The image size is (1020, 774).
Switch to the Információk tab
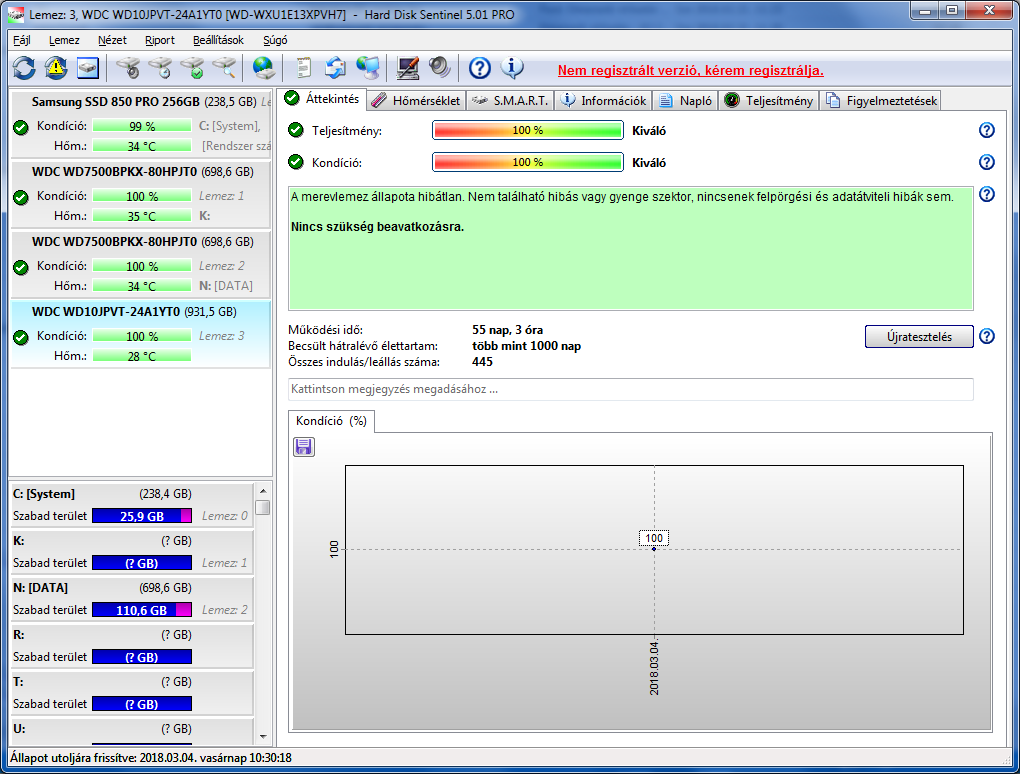point(604,101)
